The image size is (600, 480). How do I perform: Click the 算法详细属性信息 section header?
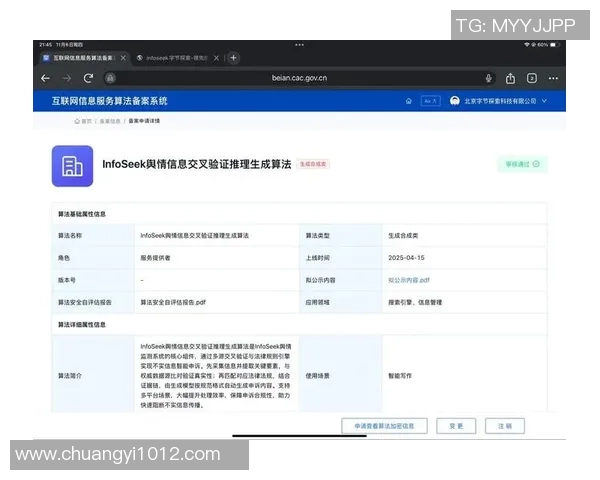pyautogui.click(x=82, y=325)
